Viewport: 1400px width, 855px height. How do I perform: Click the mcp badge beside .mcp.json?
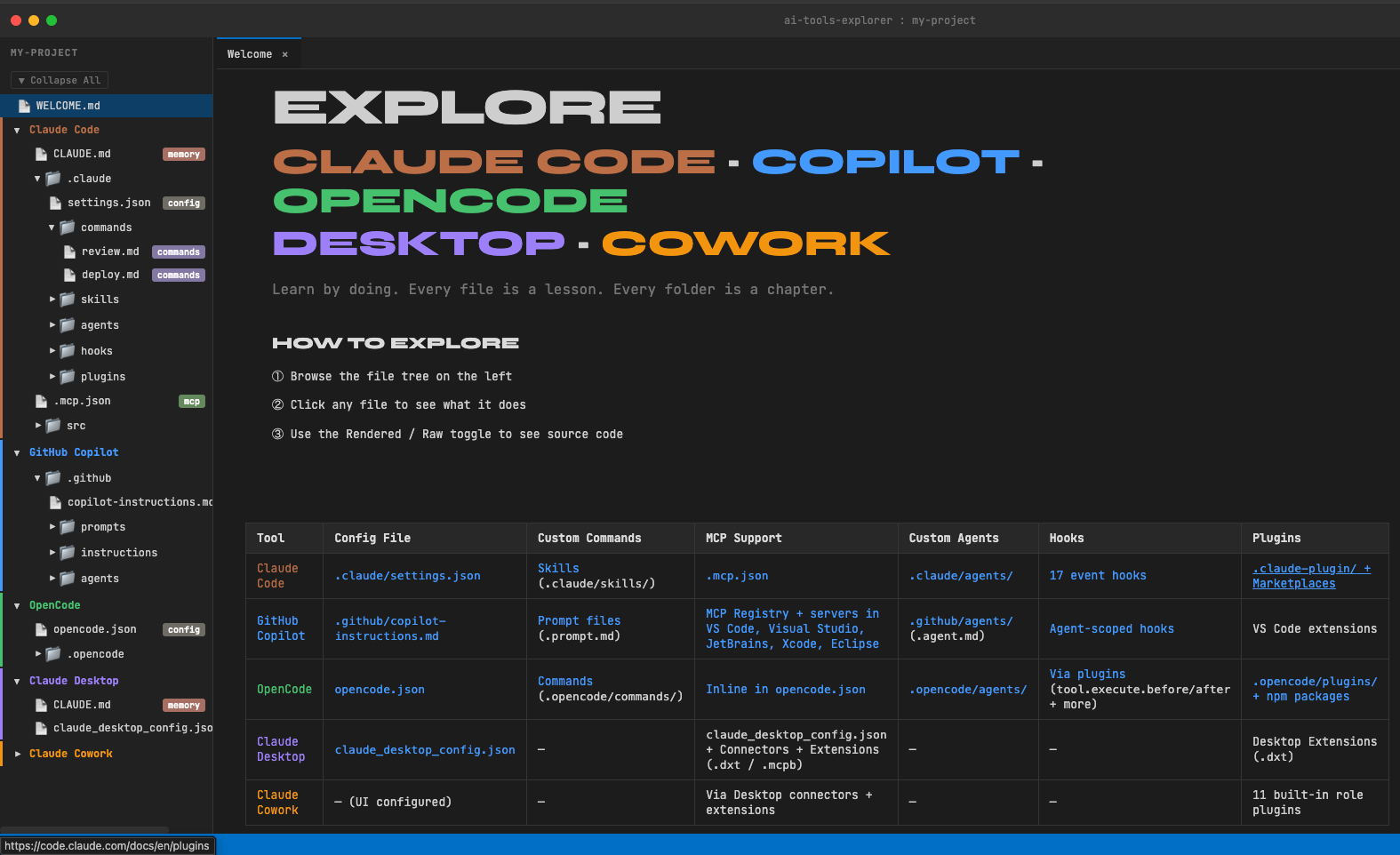point(192,402)
